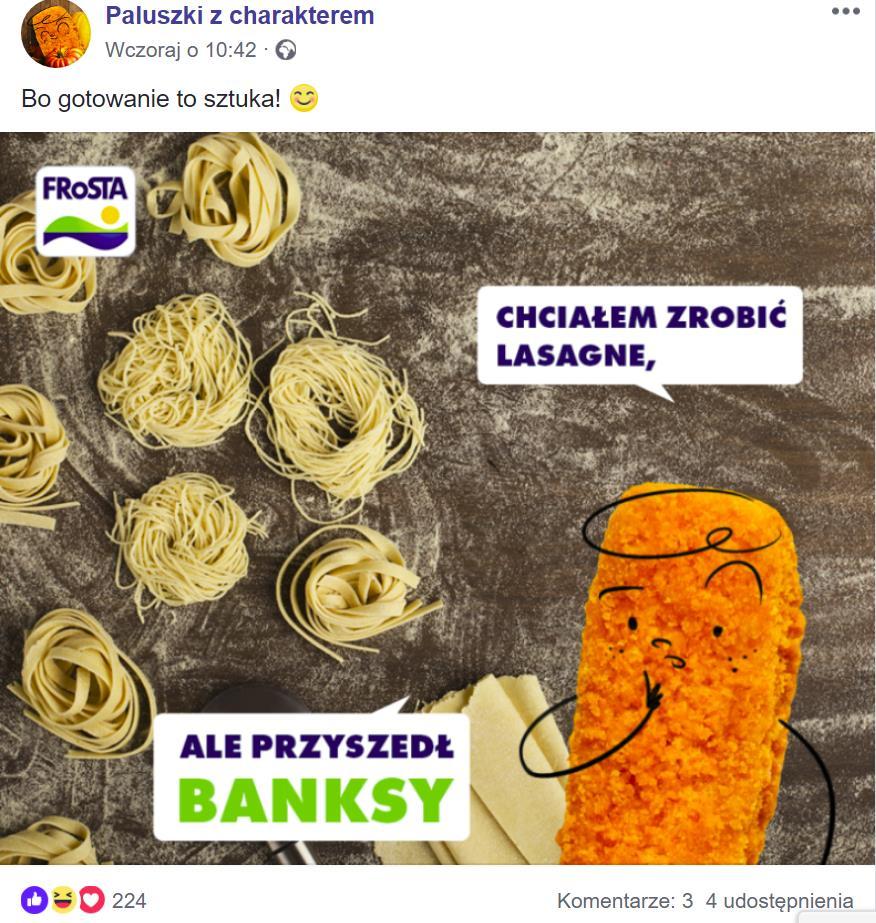Click the smiling emoji in post text

coord(304,98)
